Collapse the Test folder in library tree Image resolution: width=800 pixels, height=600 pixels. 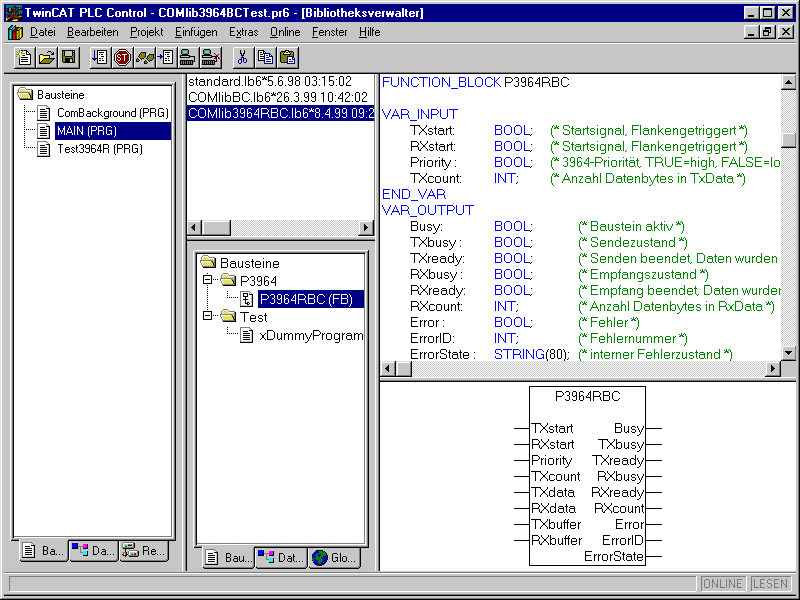207,315
